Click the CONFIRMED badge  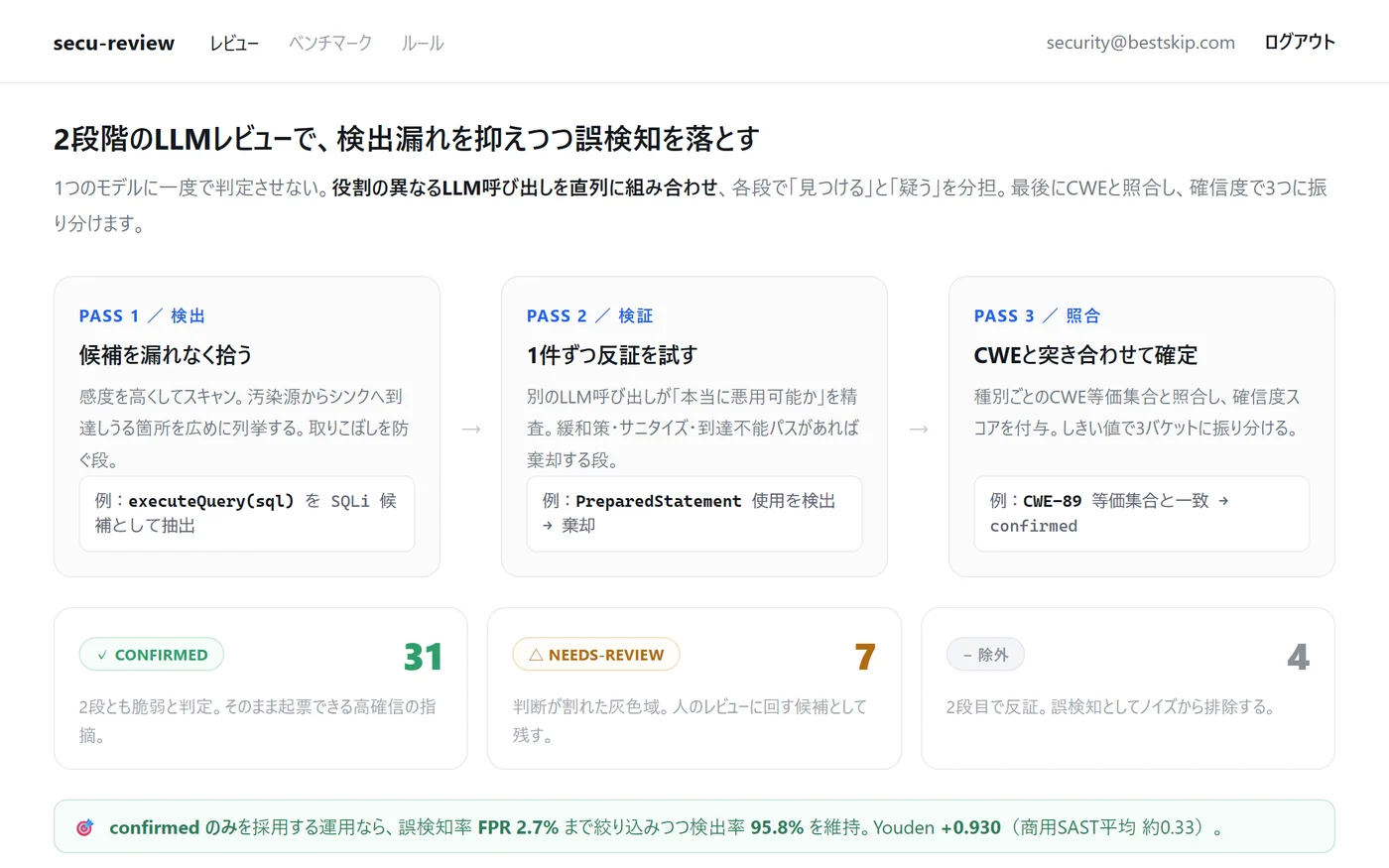click(x=152, y=655)
